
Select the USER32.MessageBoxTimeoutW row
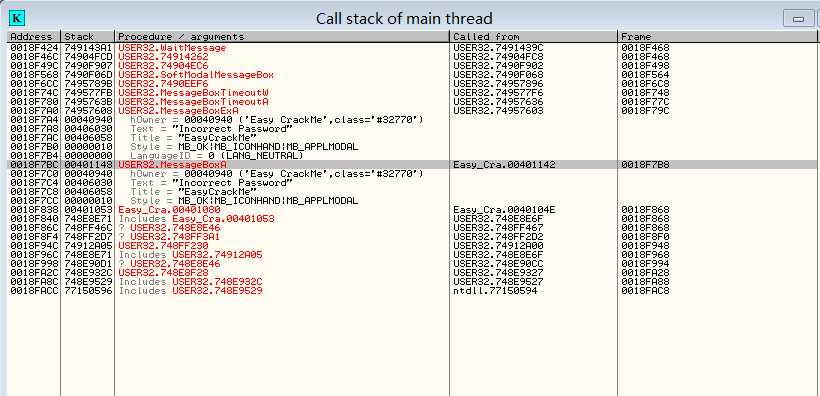[x=193, y=93]
